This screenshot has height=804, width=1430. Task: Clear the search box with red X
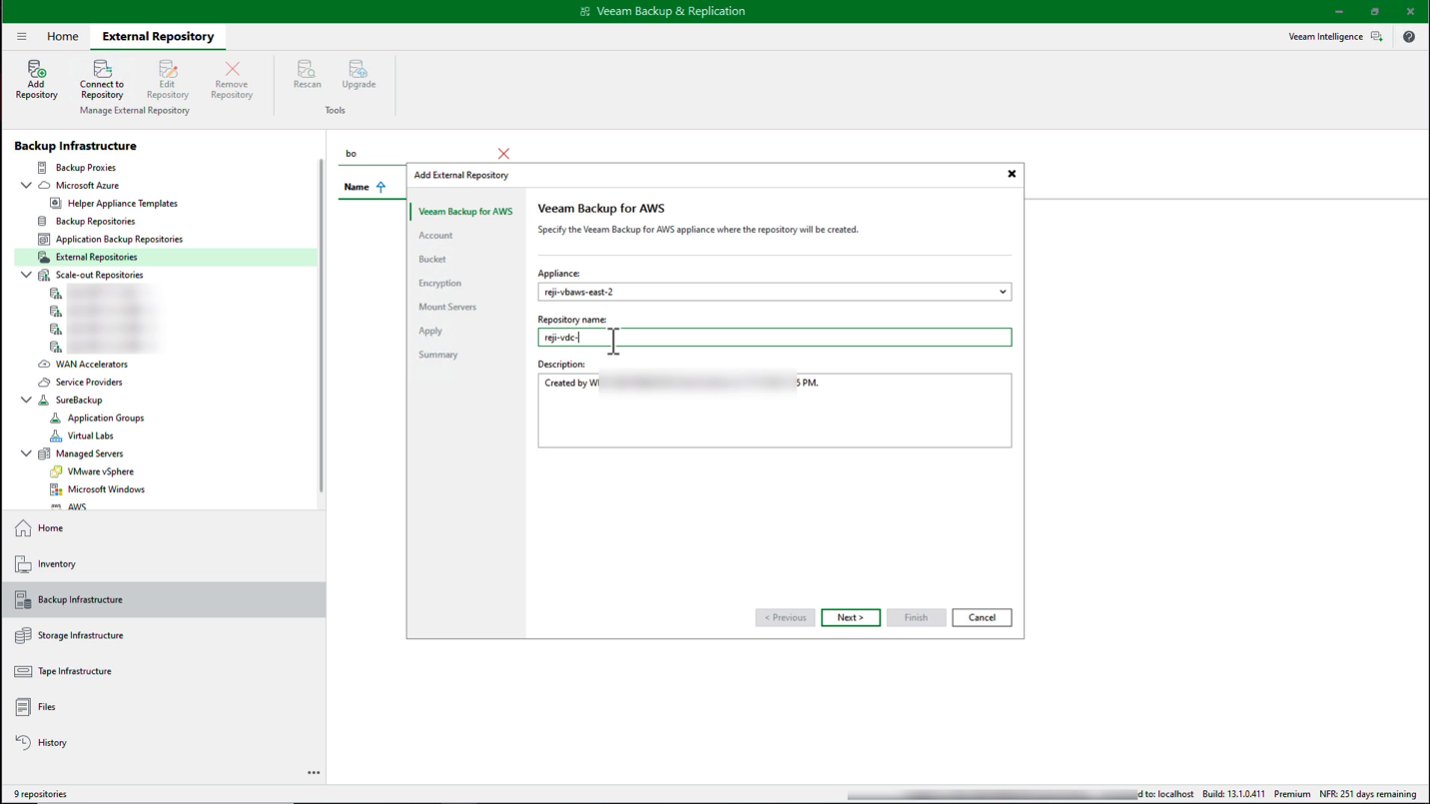click(x=503, y=153)
